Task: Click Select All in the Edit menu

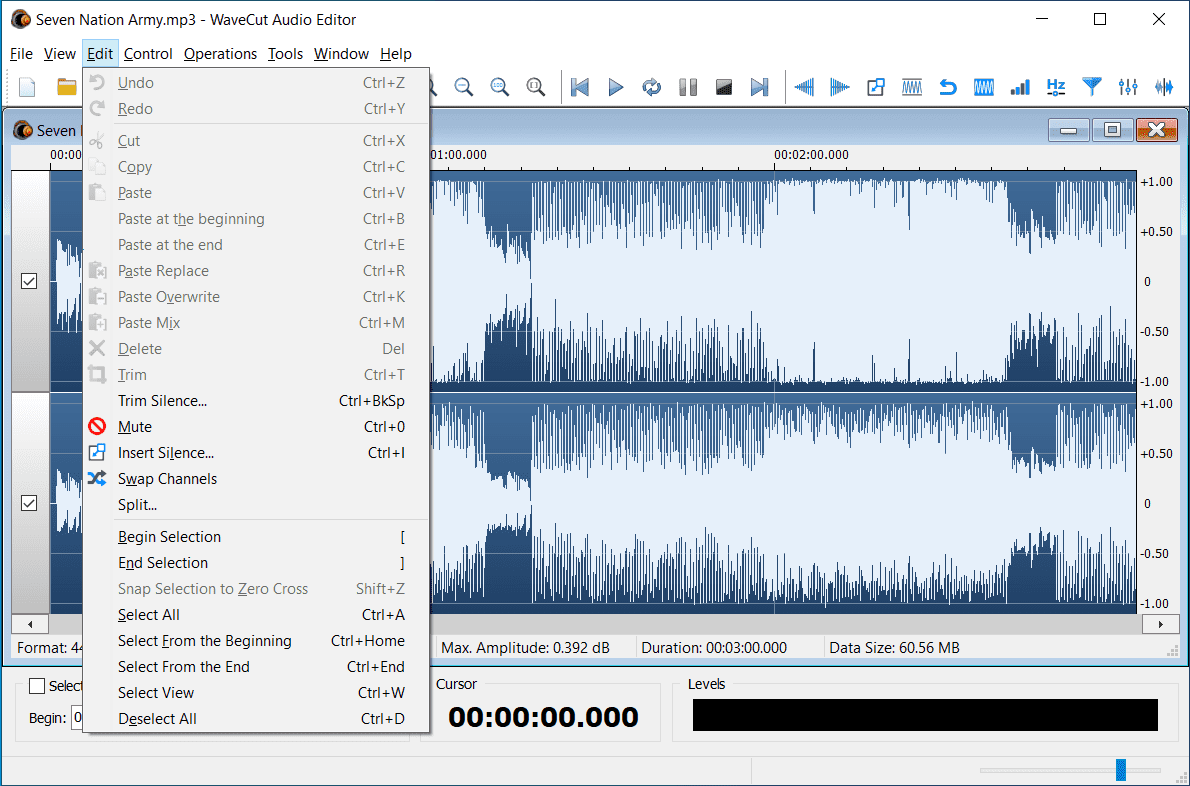Action: tap(149, 615)
